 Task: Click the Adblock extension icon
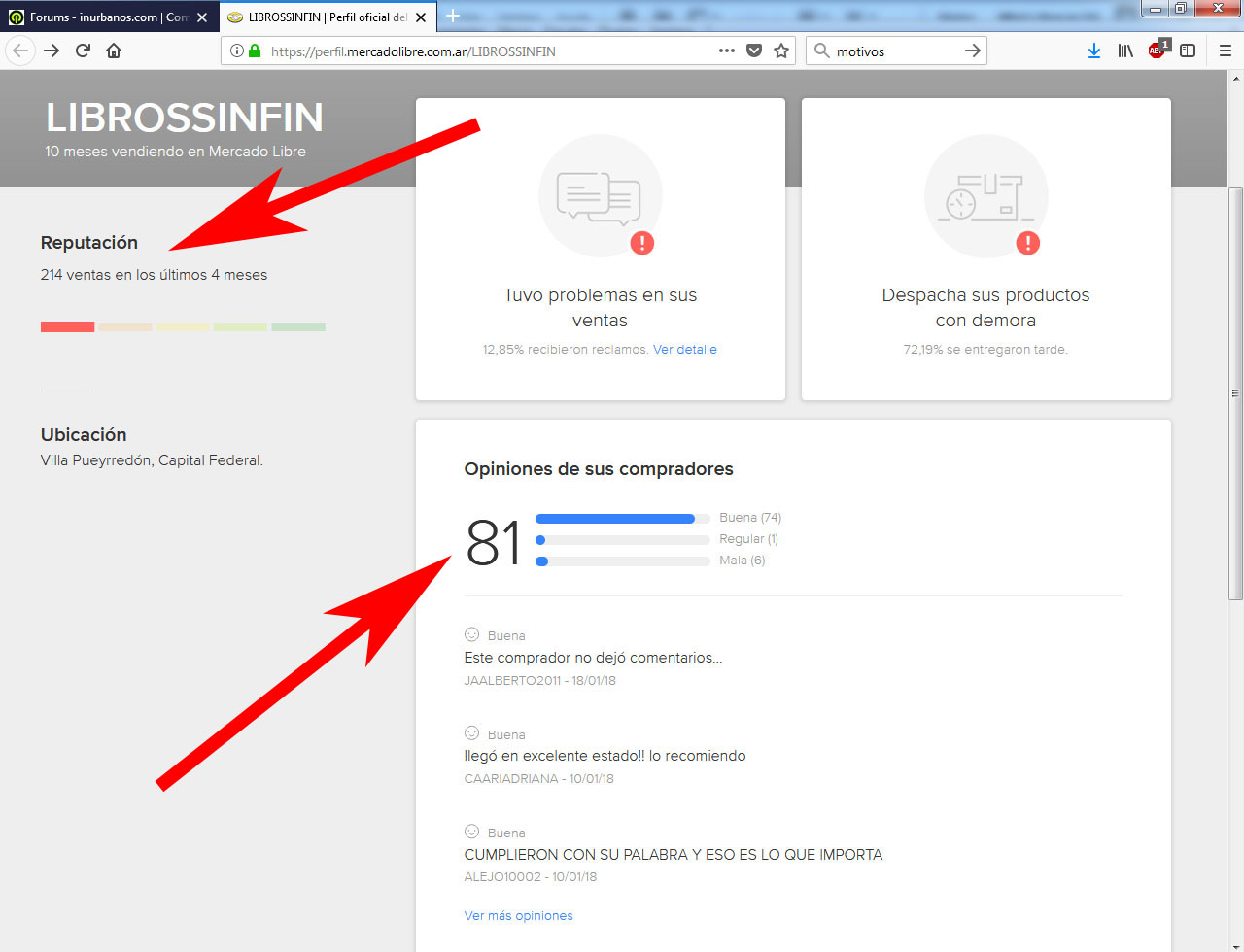tap(1157, 51)
